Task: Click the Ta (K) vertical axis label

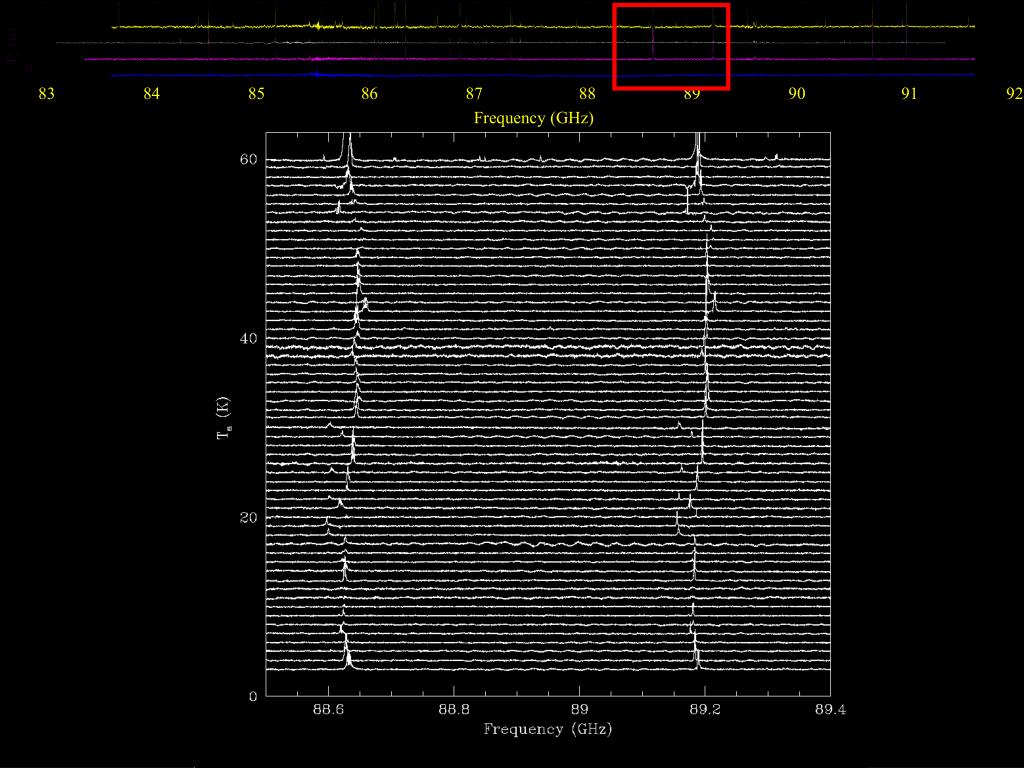Action: click(223, 420)
